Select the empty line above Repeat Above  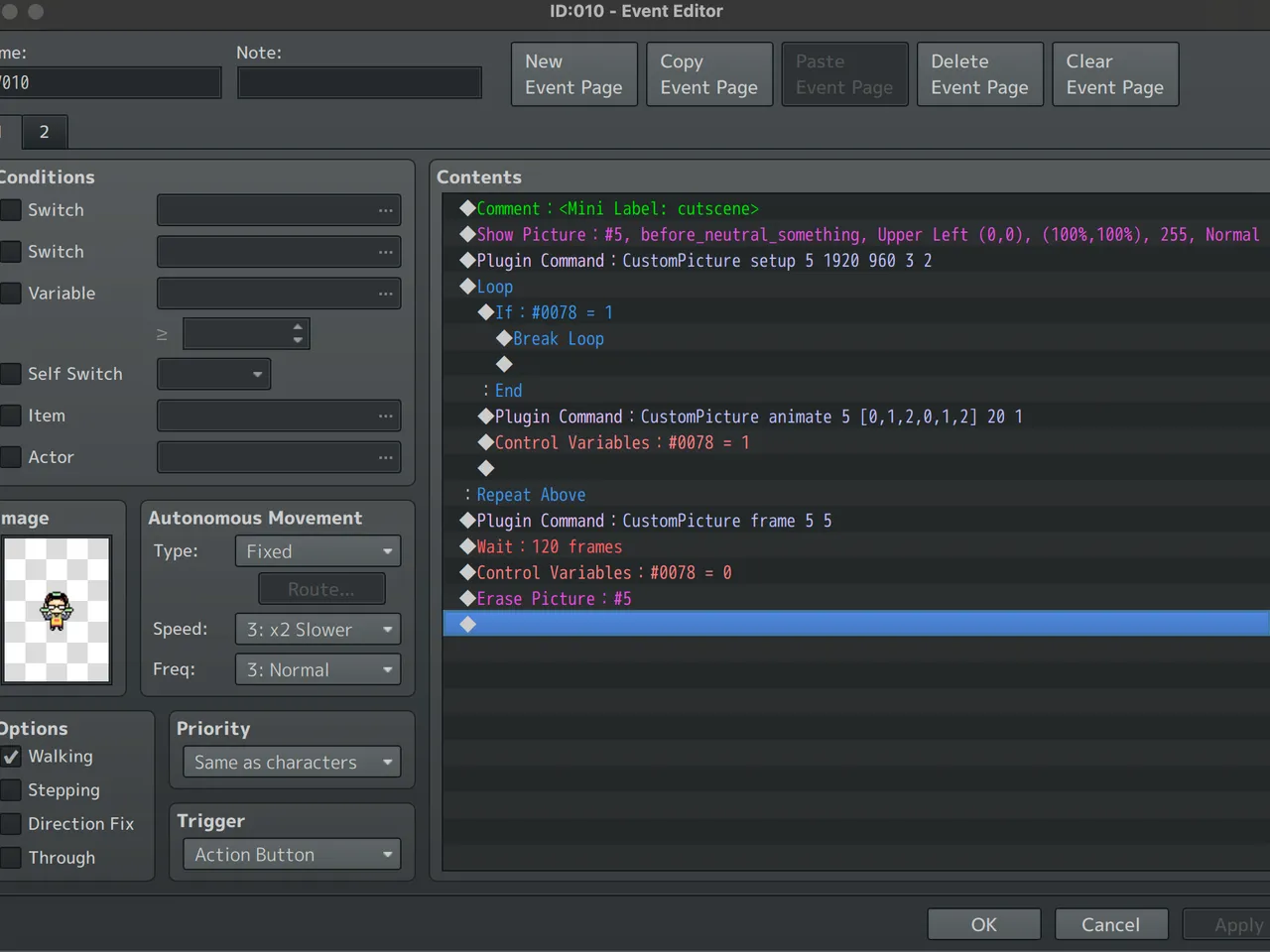[x=856, y=468]
